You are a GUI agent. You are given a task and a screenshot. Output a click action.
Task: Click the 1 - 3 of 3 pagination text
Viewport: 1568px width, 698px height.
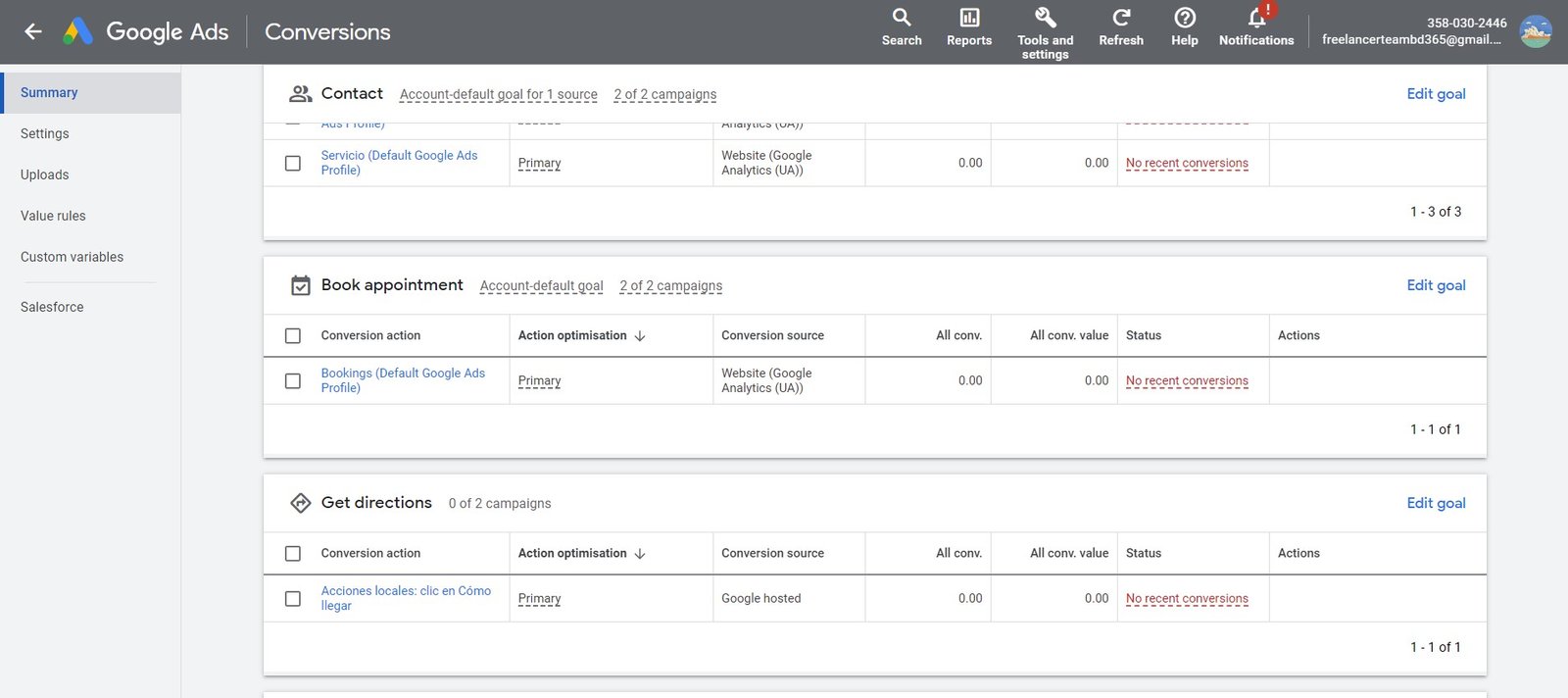tap(1436, 212)
